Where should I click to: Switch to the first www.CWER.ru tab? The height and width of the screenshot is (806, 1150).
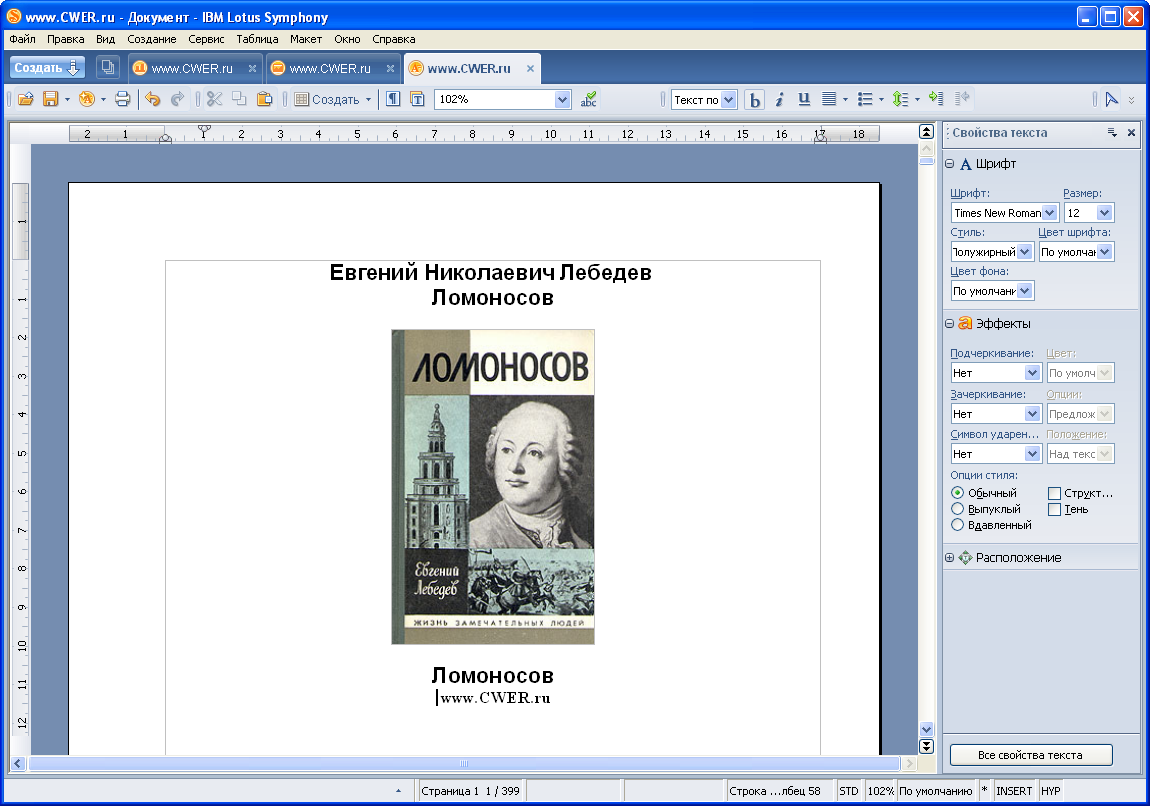[x=192, y=68]
